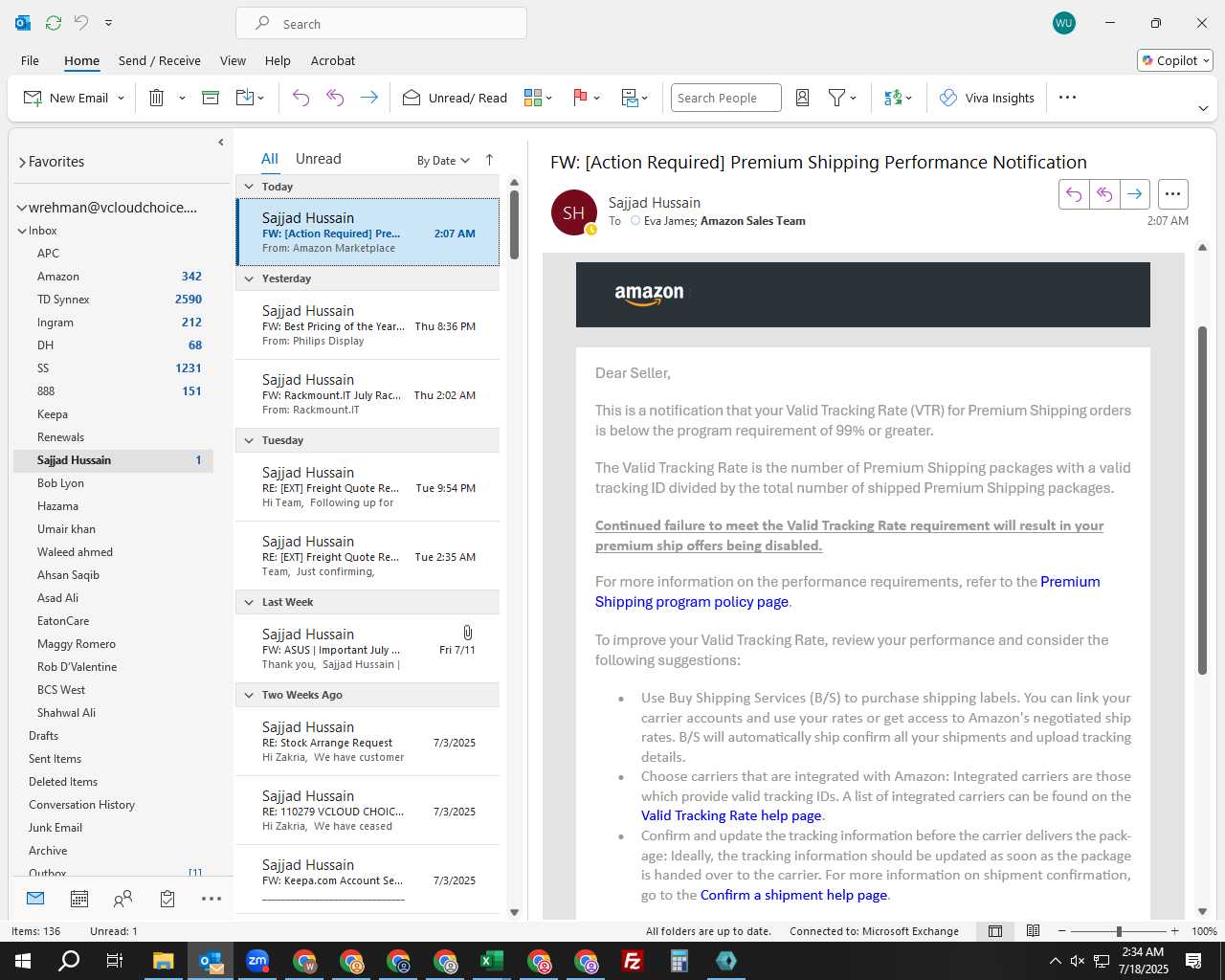The width and height of the screenshot is (1225, 980).
Task: Switch to the Tasks view icon
Action: [x=167, y=899]
